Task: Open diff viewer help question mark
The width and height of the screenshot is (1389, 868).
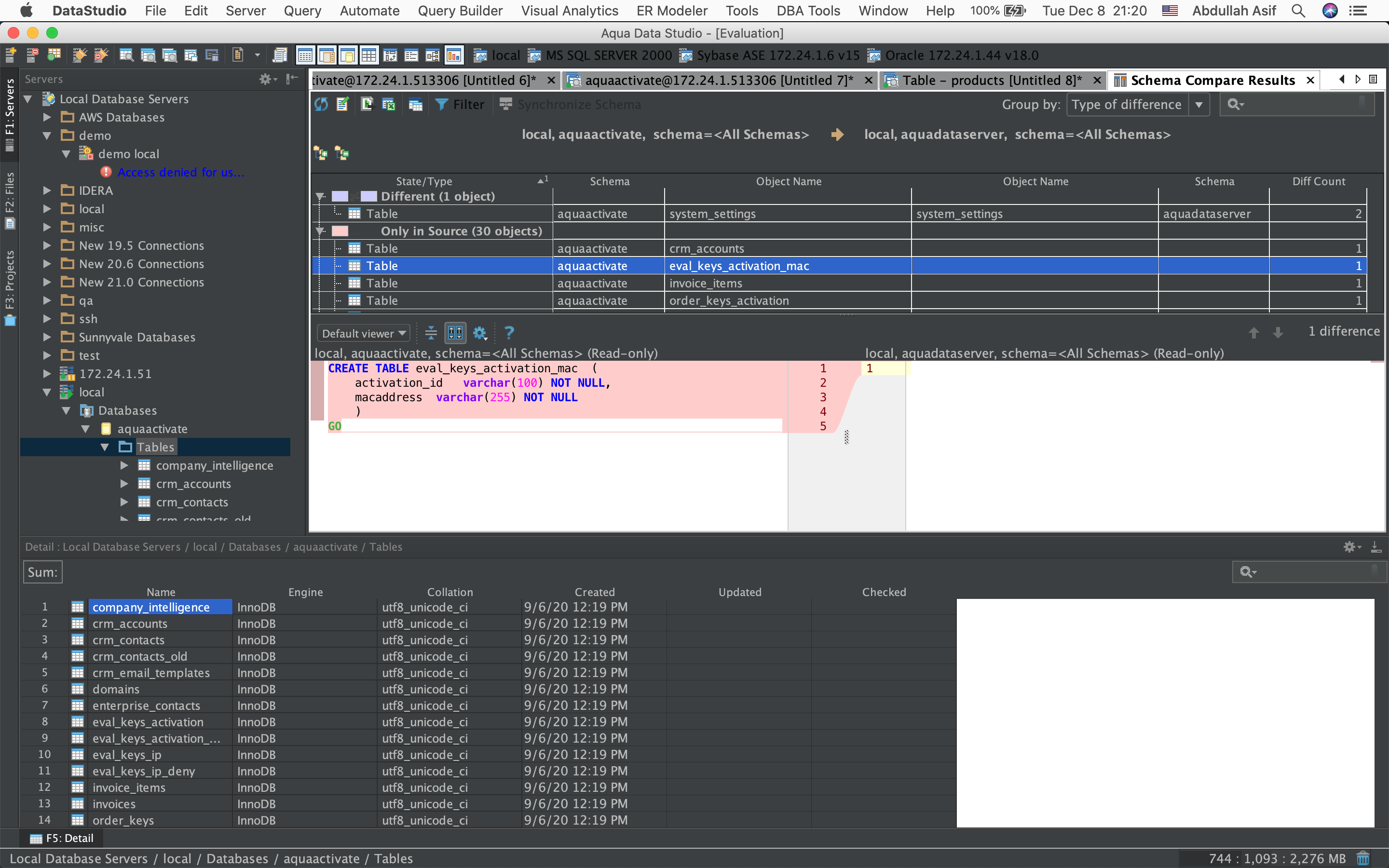Action: (508, 333)
